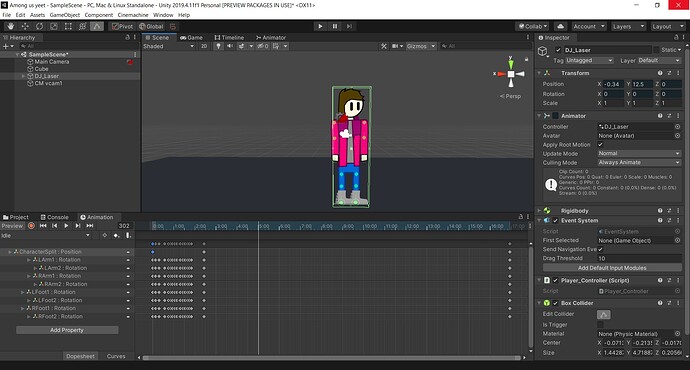
Task: Select Cube in Hierarchy
Action: [41, 69]
